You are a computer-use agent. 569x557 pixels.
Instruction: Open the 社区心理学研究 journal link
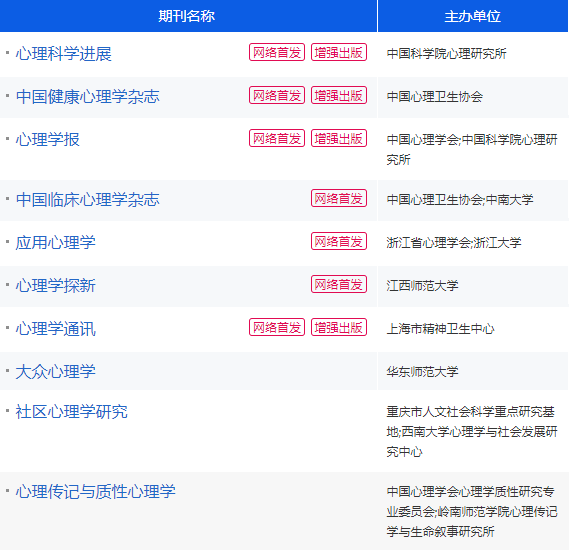click(x=71, y=412)
